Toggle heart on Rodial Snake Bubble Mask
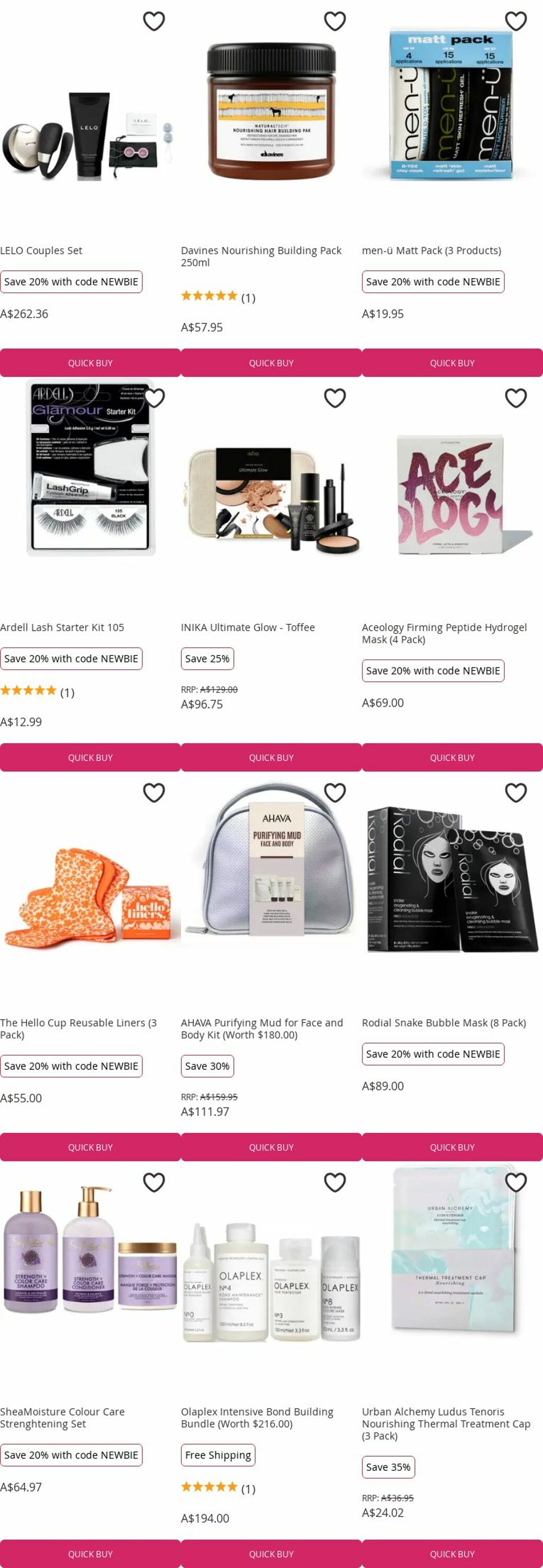 516,792
